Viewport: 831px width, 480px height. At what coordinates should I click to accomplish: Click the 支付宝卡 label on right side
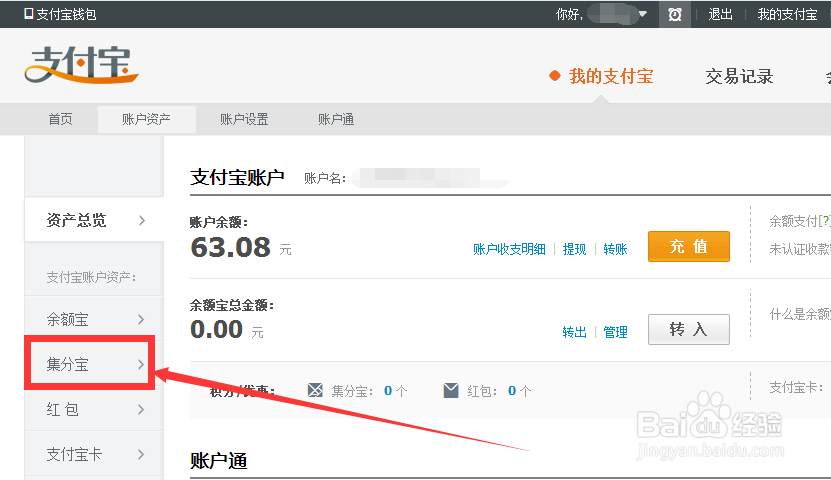(797, 387)
